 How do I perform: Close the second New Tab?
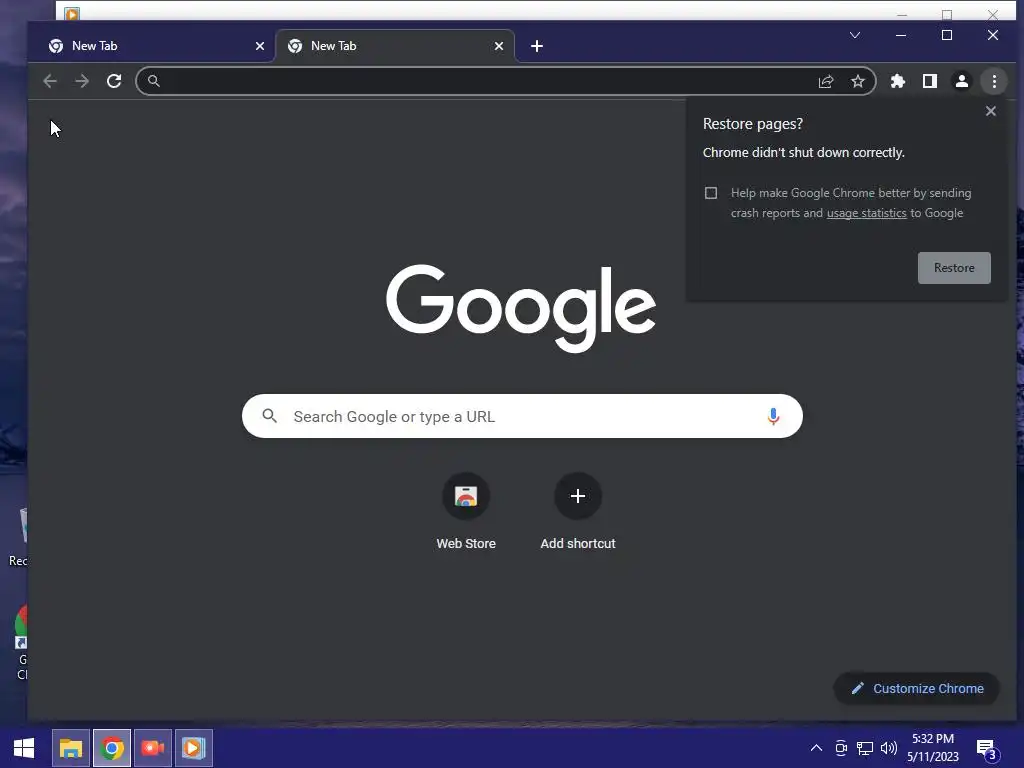coord(499,46)
